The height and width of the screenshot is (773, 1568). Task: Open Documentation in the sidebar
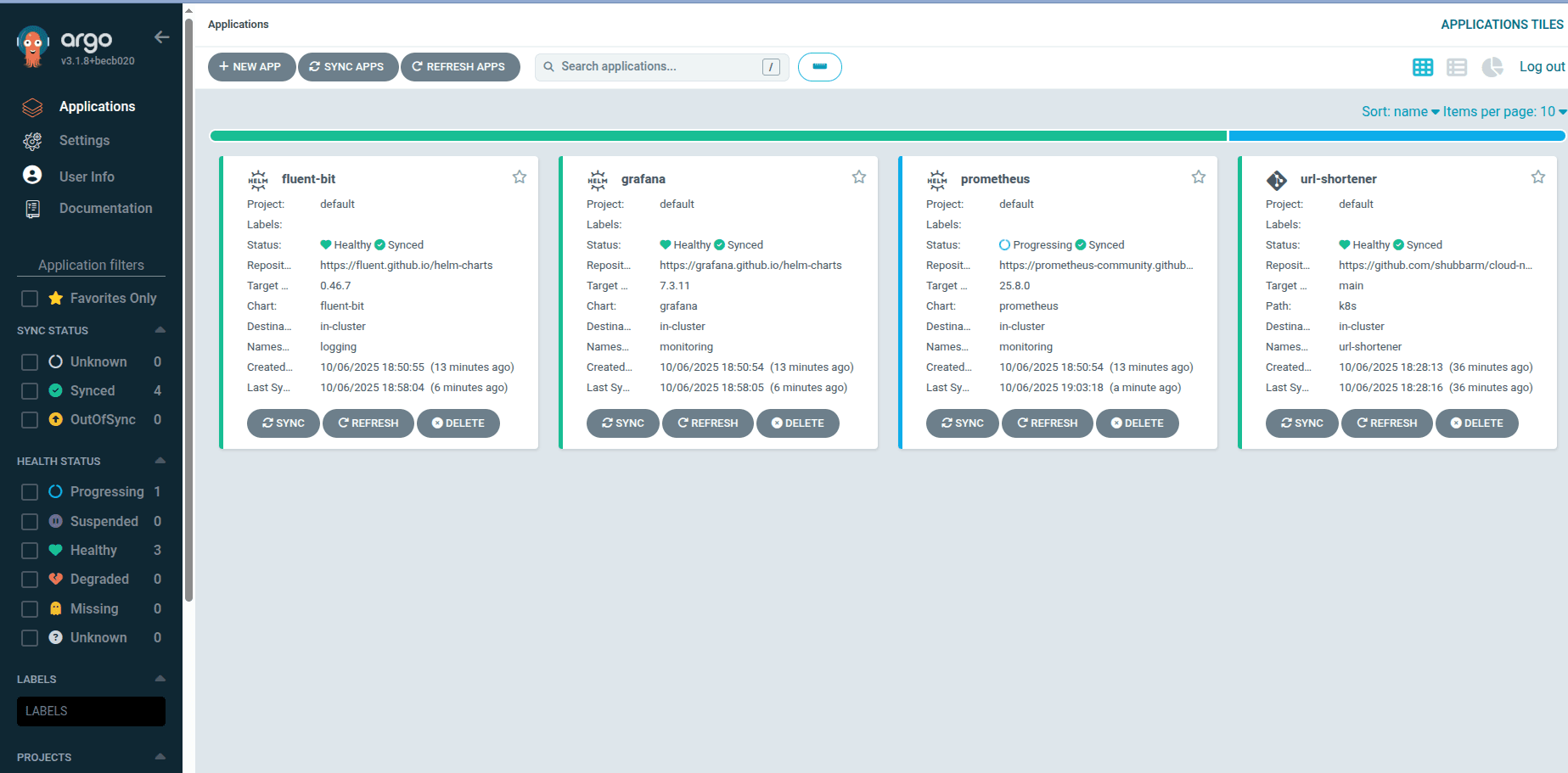pyautogui.click(x=106, y=208)
